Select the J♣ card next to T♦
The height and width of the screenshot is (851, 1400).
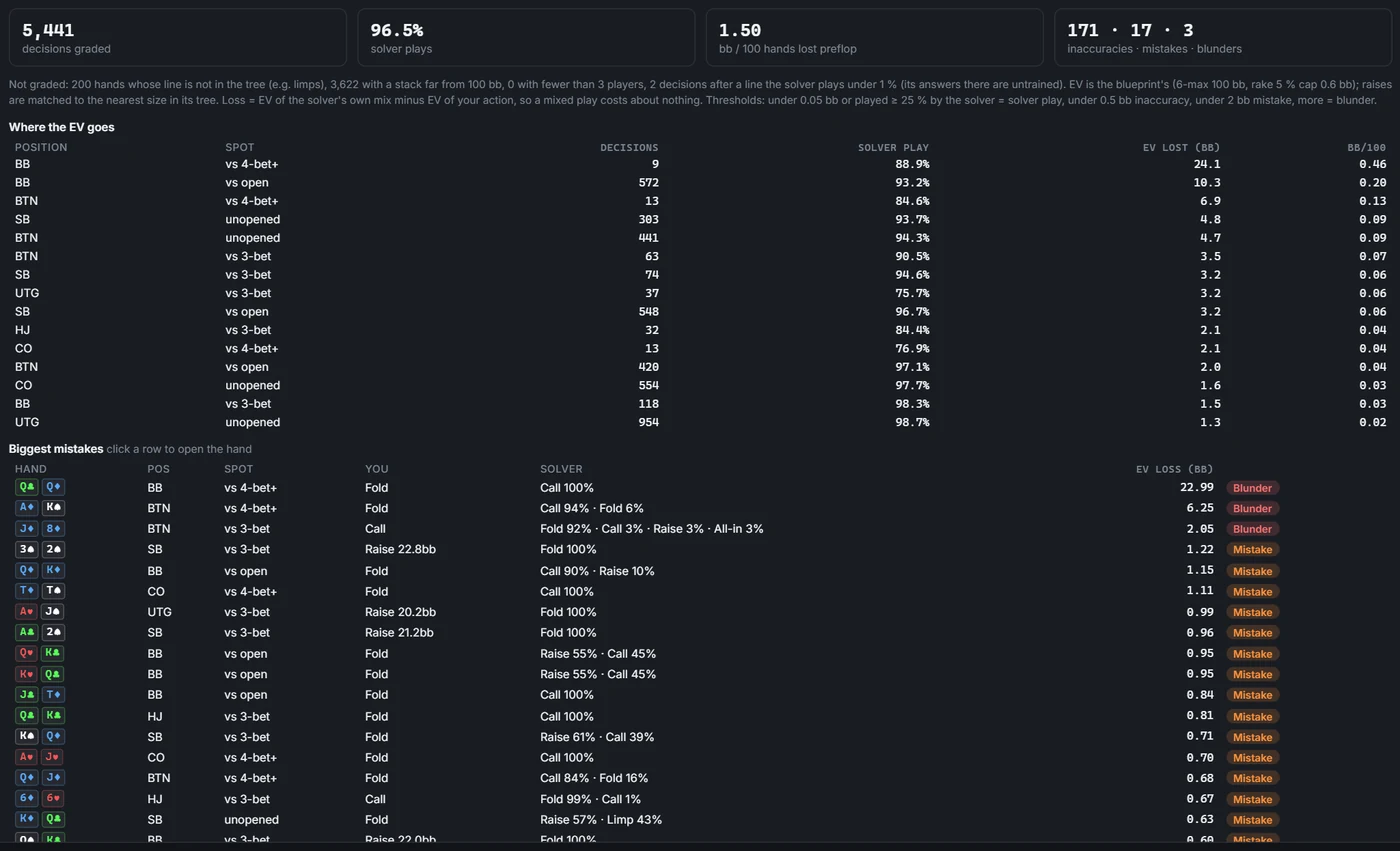(27, 695)
